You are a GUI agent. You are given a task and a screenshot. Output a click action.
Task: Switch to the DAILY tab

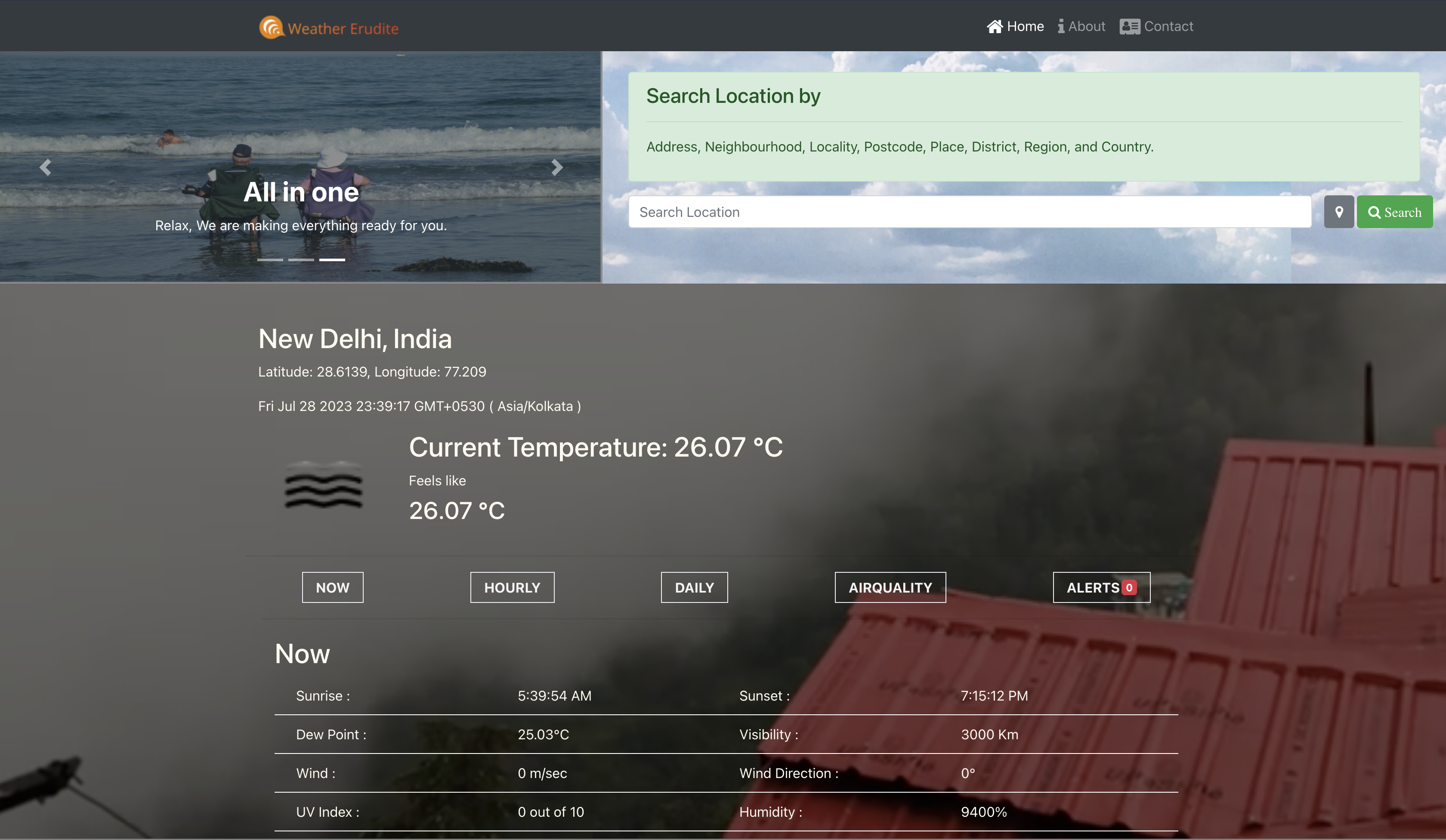(x=694, y=587)
